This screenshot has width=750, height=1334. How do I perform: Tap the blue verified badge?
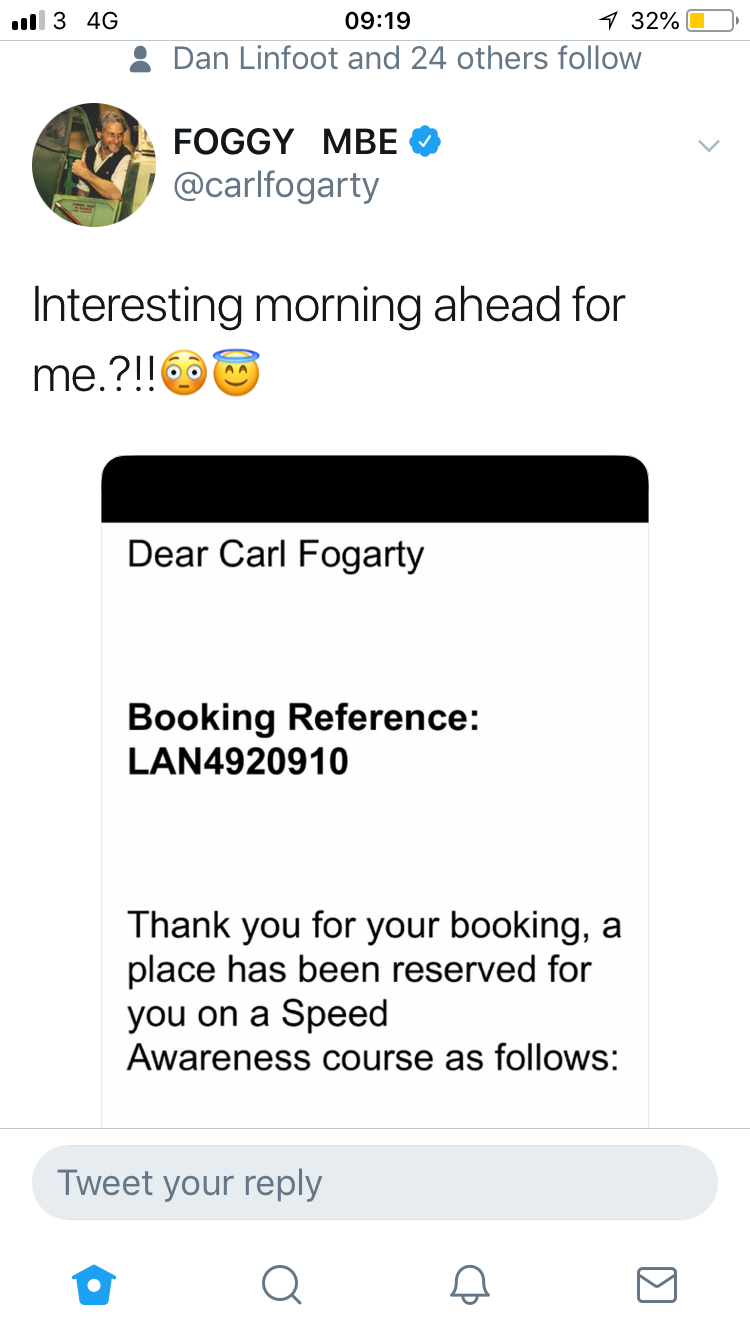(x=426, y=143)
